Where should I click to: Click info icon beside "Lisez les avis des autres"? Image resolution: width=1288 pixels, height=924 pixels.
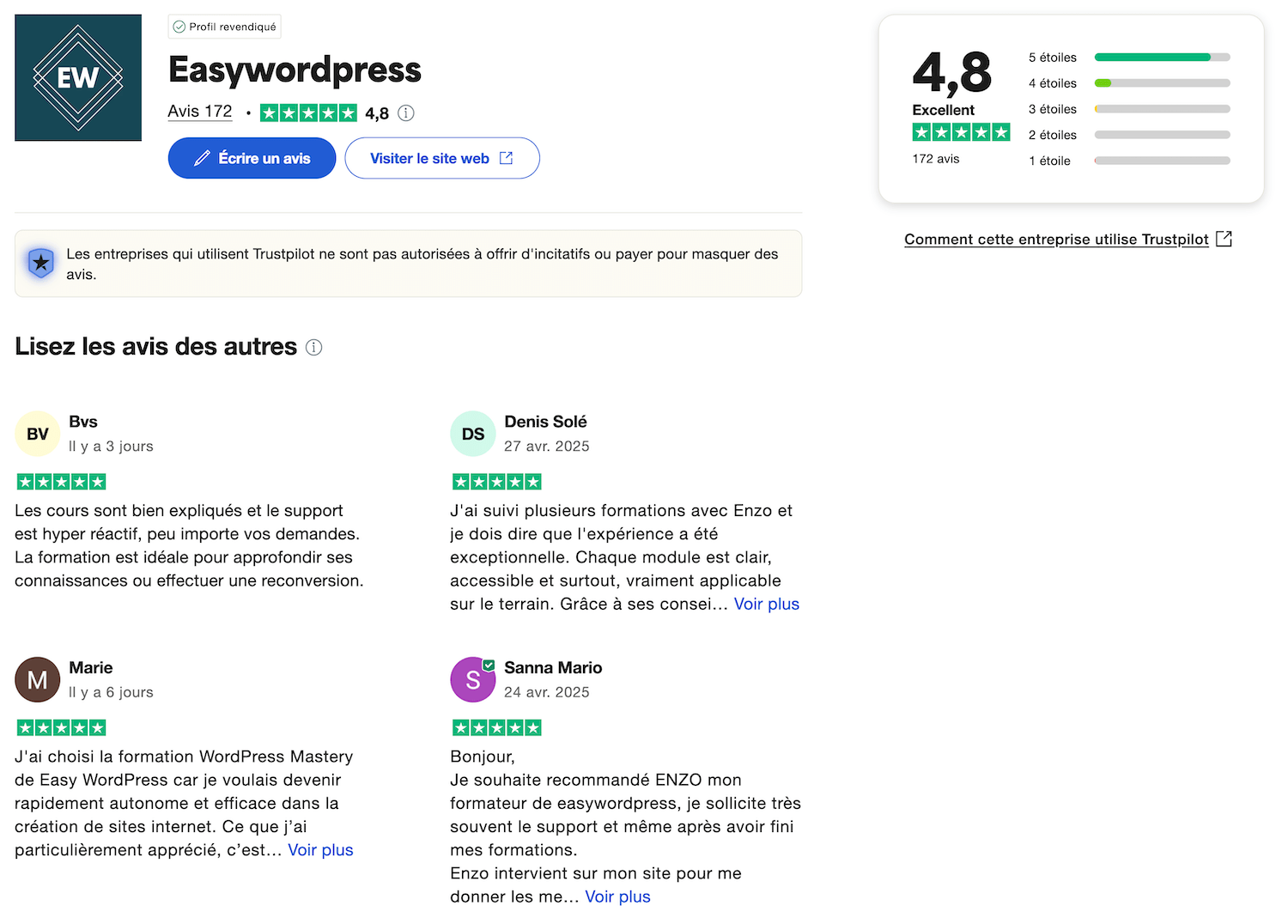pyautogui.click(x=314, y=348)
